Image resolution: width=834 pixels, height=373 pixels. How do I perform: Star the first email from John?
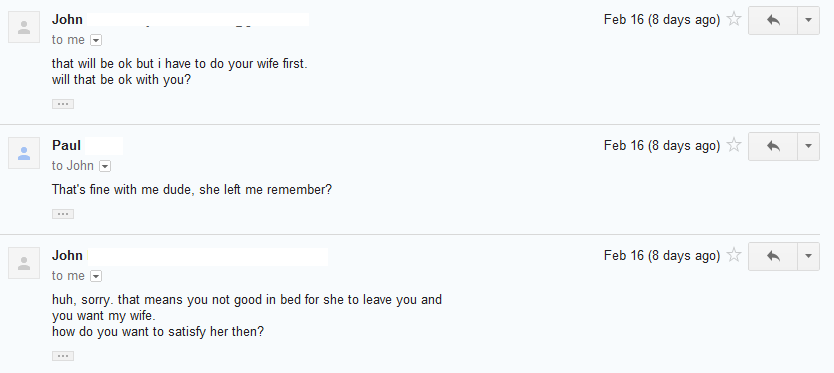pos(734,20)
